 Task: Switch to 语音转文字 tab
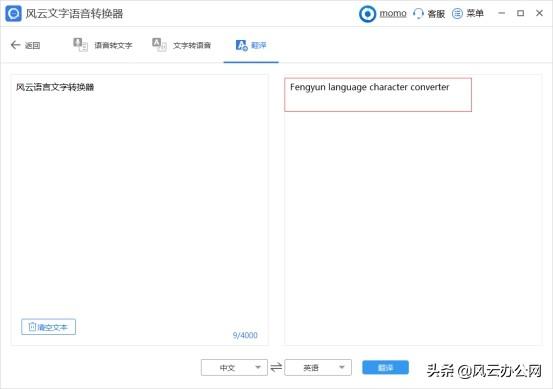pyautogui.click(x=113, y=45)
